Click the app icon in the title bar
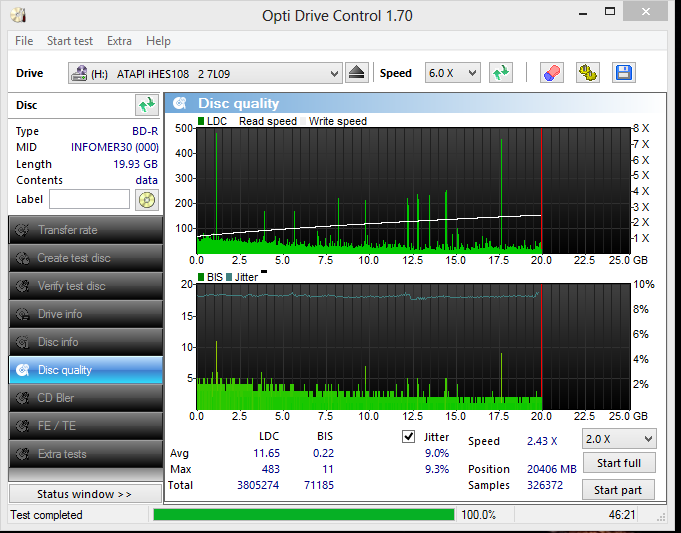681x533 pixels. pyautogui.click(x=18, y=15)
